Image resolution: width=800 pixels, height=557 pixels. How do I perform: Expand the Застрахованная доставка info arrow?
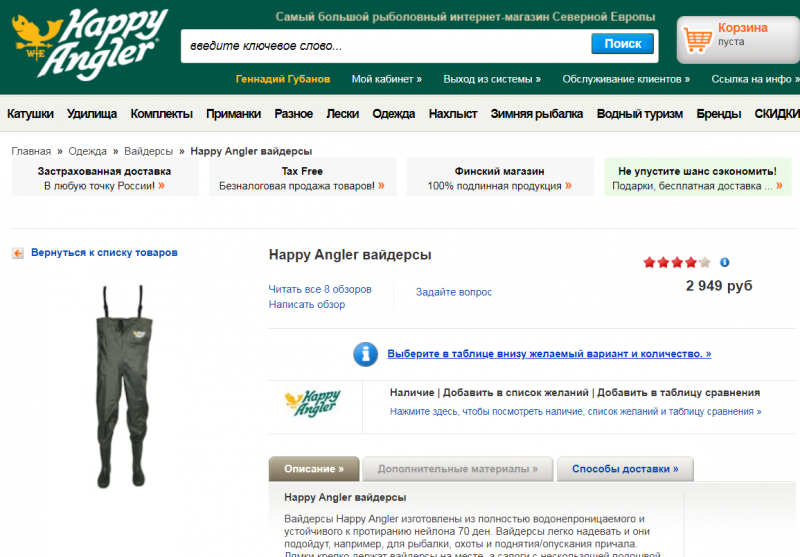161,186
